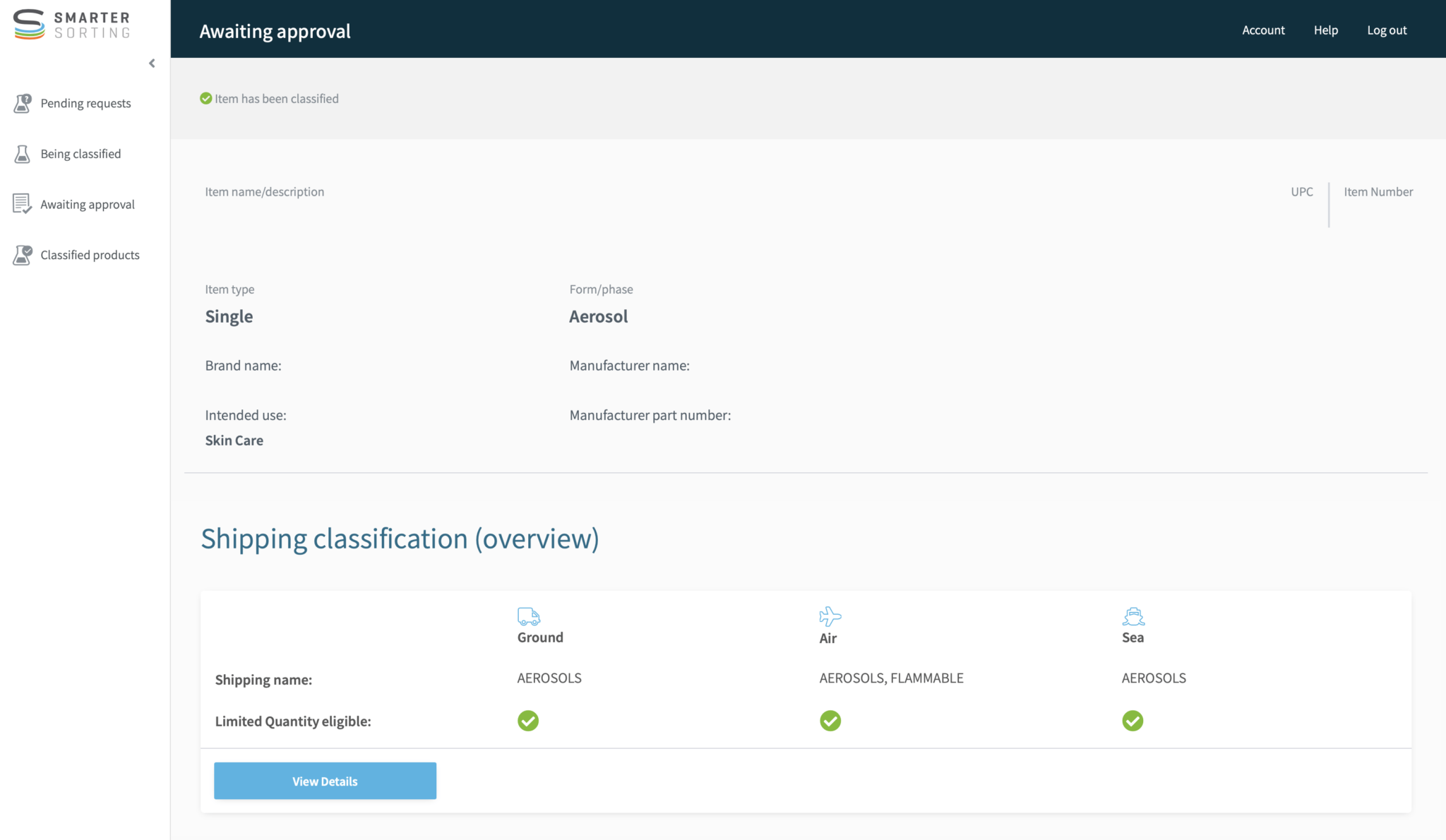Click the Air limited quantity checkmark
Image resolution: width=1446 pixels, height=840 pixels.
point(830,721)
